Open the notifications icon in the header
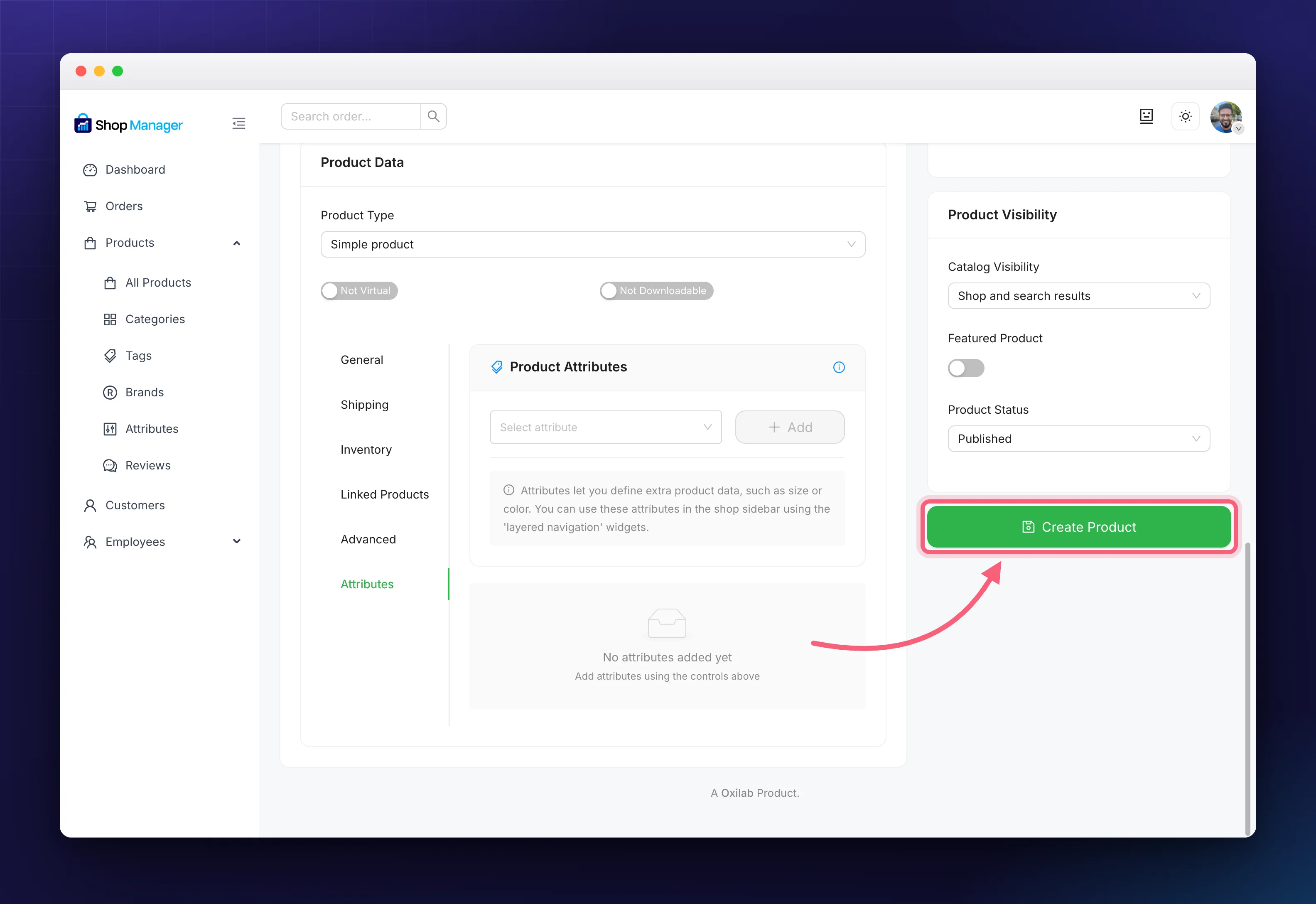The width and height of the screenshot is (1316, 904). (x=1147, y=117)
